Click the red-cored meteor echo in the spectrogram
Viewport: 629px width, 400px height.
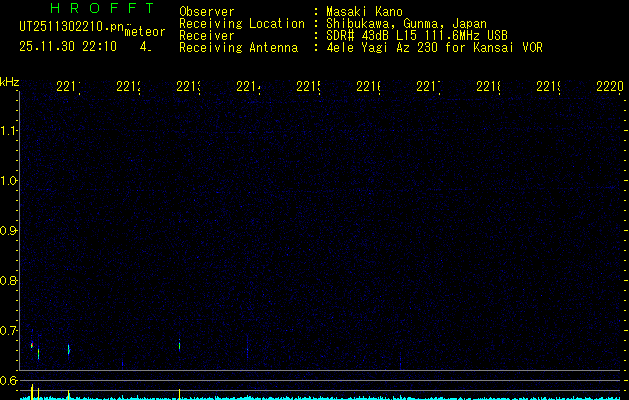tap(32, 345)
